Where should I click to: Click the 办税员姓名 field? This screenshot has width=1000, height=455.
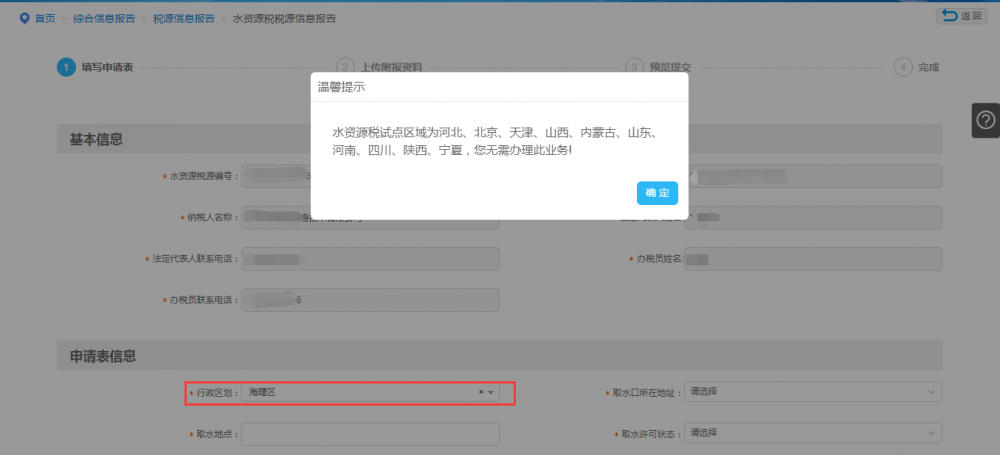click(813, 259)
